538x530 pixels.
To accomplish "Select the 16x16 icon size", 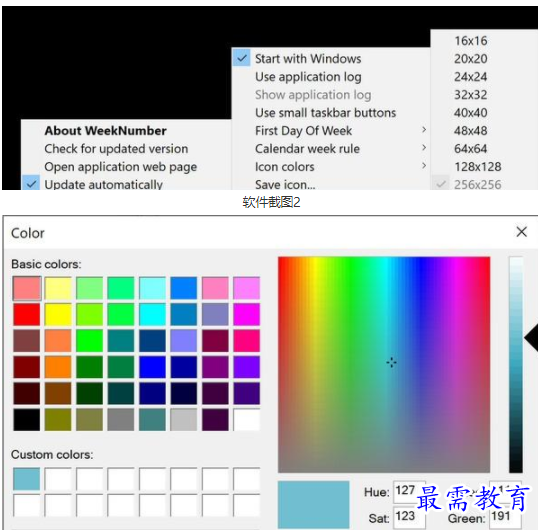I will click(484, 41).
